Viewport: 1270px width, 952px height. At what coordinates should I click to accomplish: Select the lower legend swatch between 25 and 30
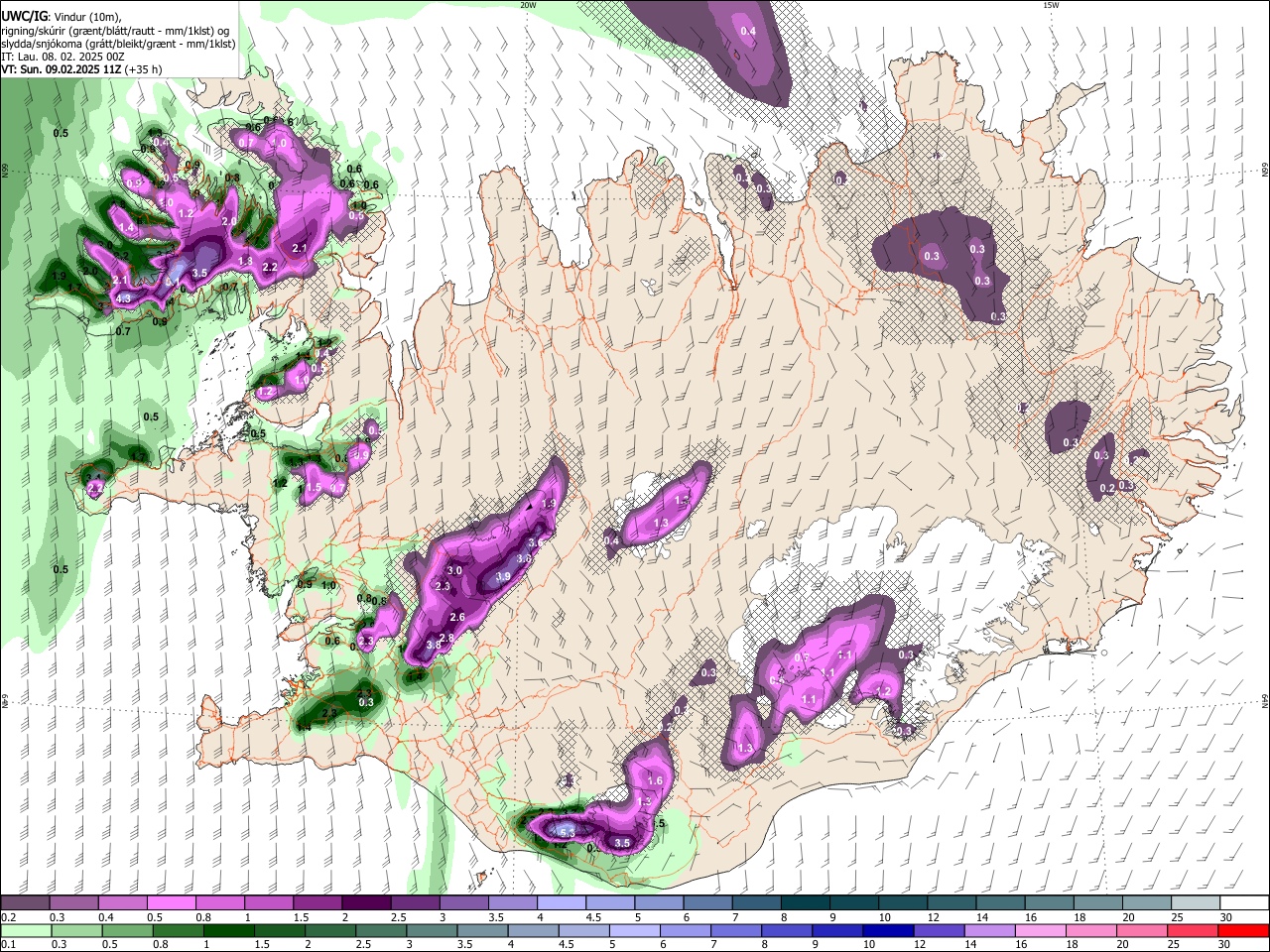[1193, 930]
